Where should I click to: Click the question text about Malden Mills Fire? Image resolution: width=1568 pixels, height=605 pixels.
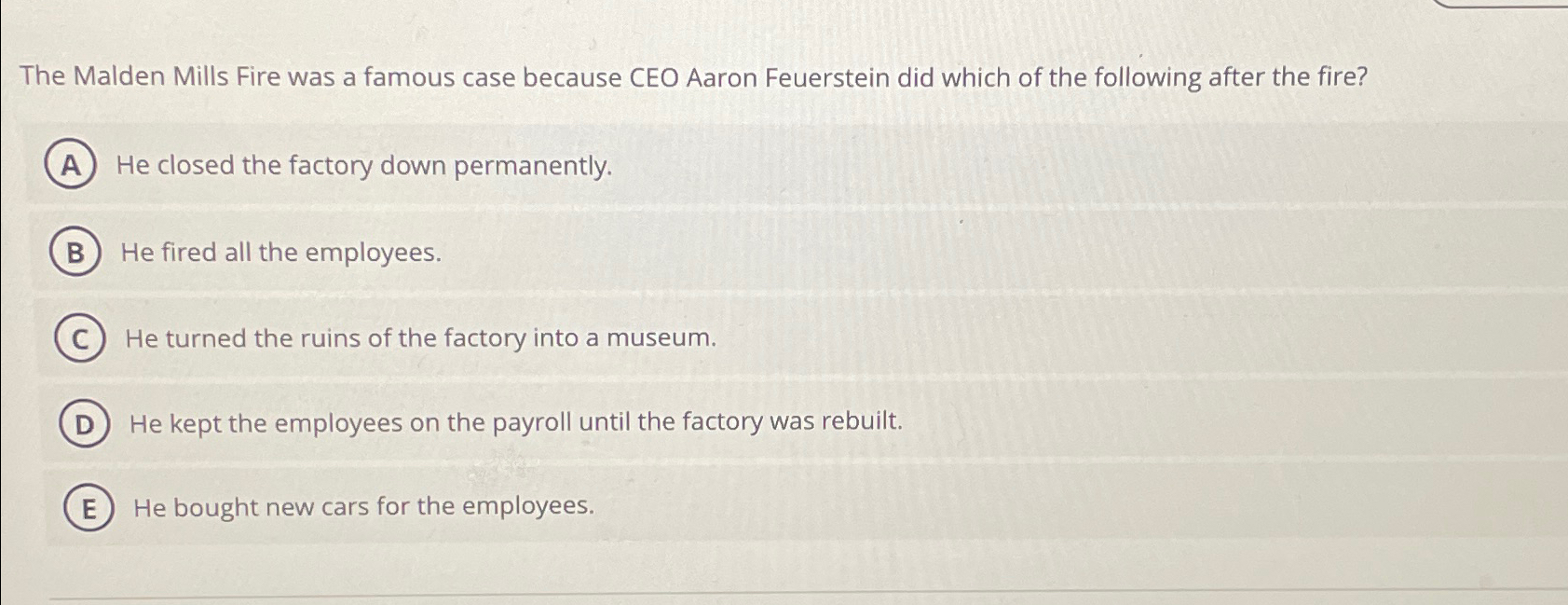pyautogui.click(x=694, y=78)
